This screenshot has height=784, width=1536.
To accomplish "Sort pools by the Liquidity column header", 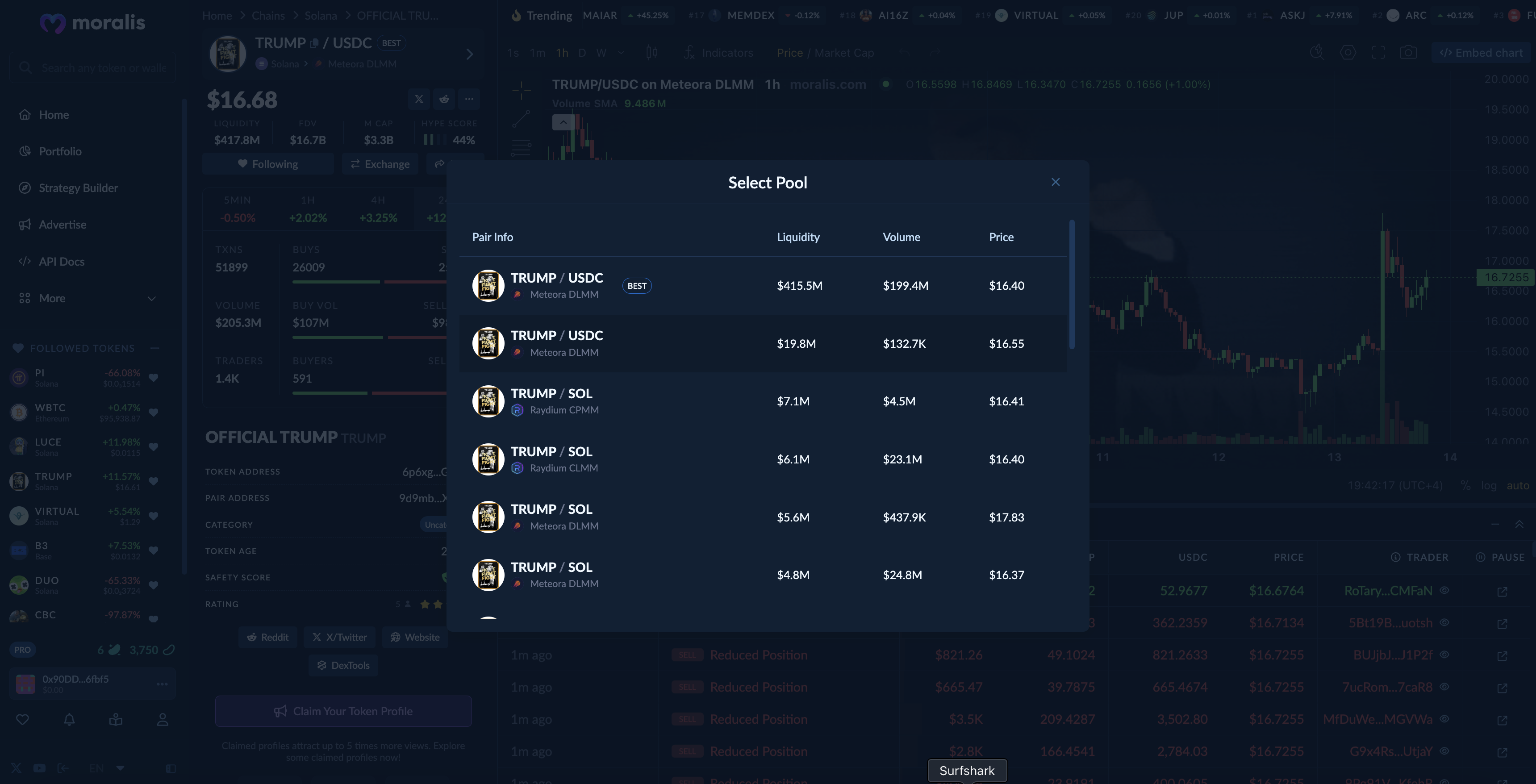I will tap(798, 237).
